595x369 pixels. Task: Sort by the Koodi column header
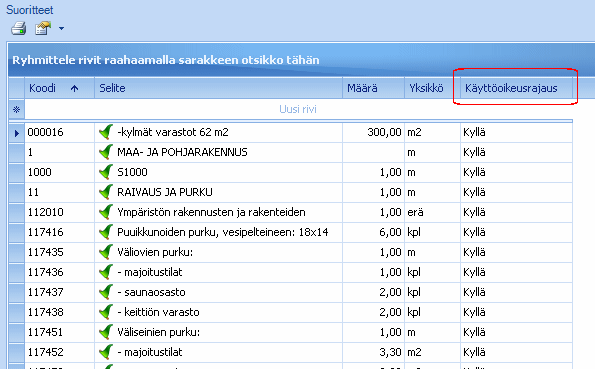[x=59, y=88]
